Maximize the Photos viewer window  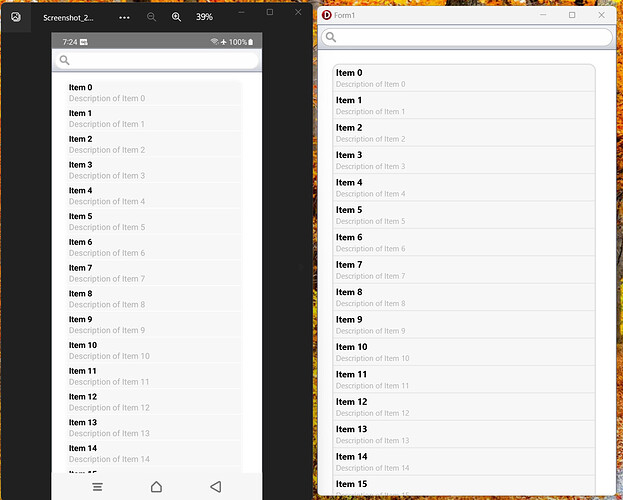click(270, 12)
